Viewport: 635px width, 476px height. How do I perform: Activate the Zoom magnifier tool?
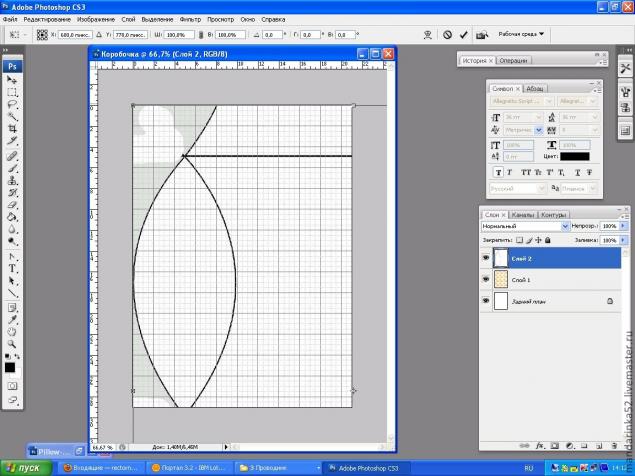coord(13,343)
